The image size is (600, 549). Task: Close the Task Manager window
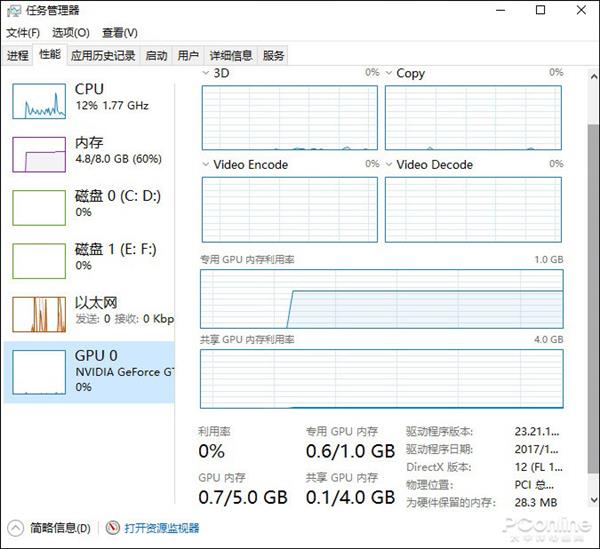click(581, 10)
